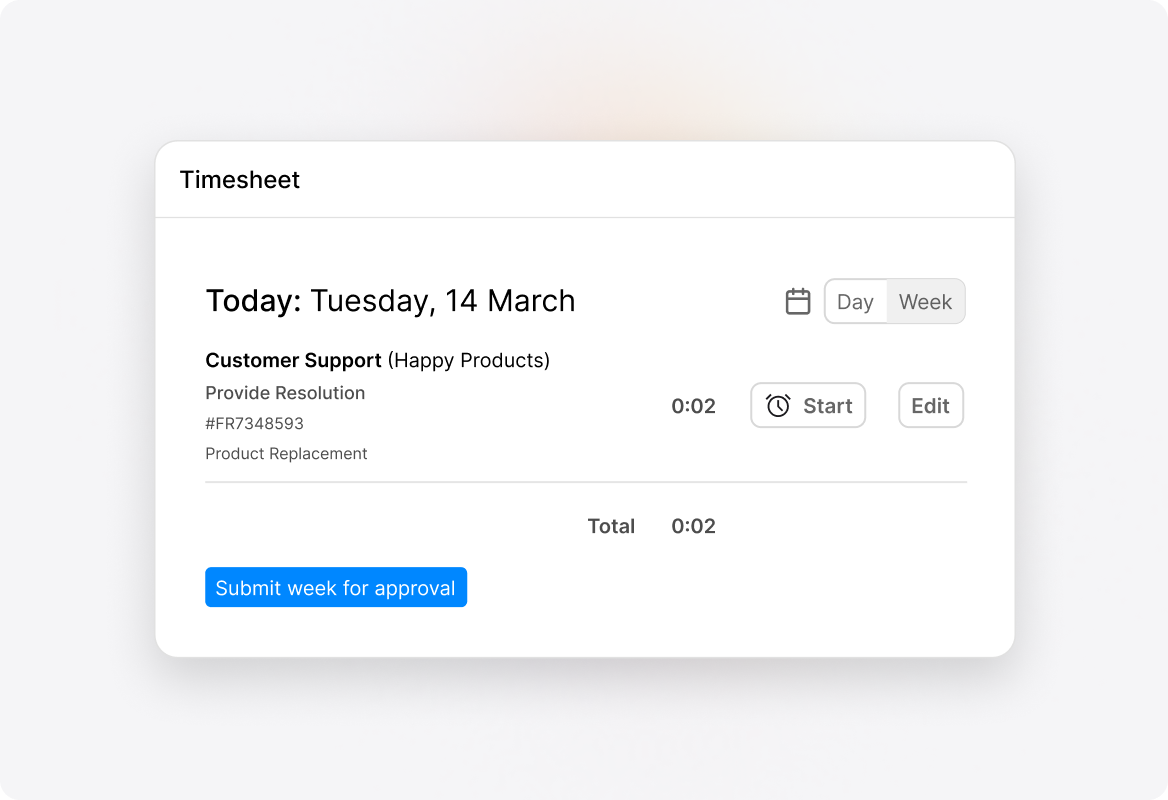The height and width of the screenshot is (800, 1168).
Task: Click the Total 0:02 time value
Action: pyautogui.click(x=693, y=526)
